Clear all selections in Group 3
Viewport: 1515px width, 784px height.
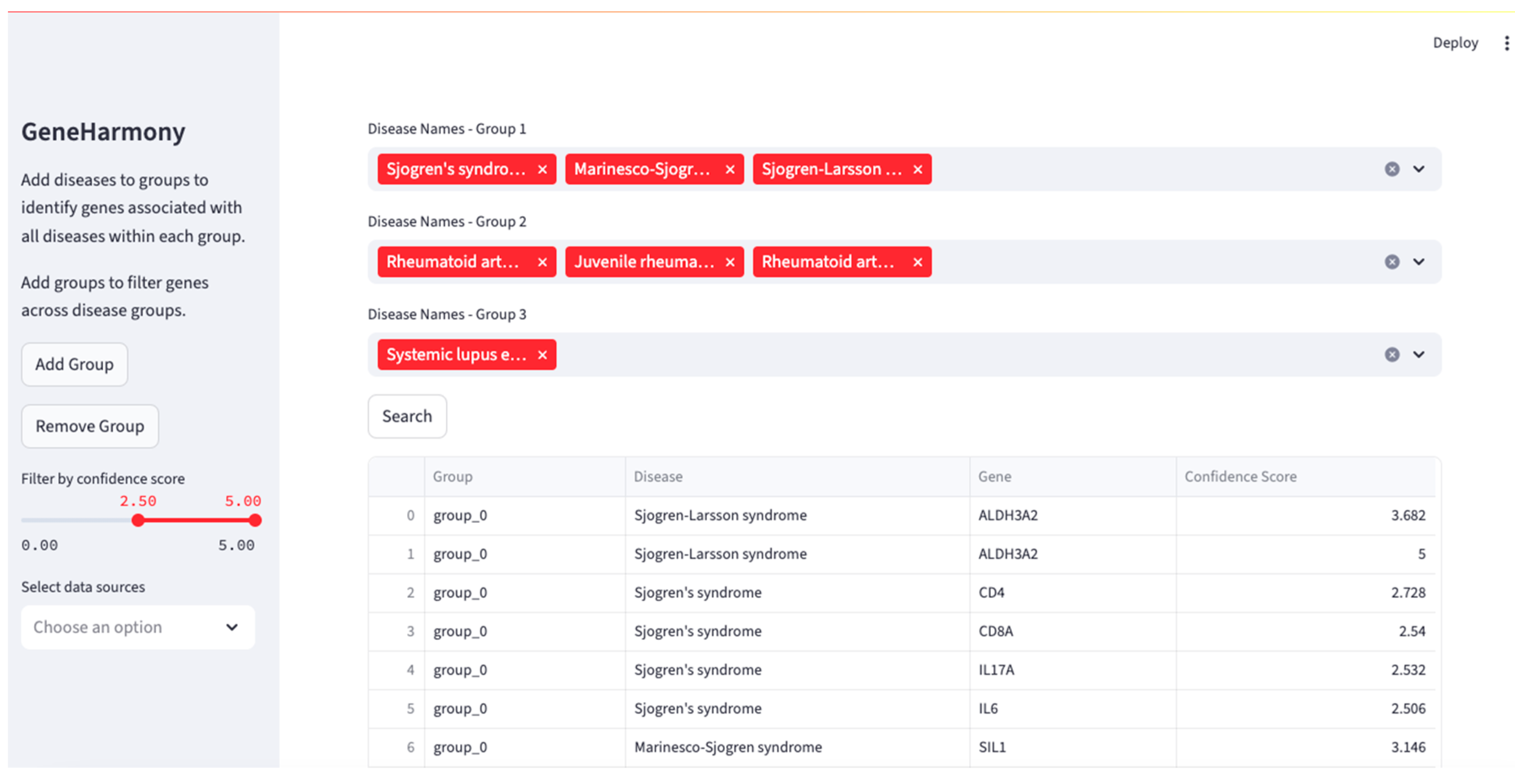[x=1392, y=355]
